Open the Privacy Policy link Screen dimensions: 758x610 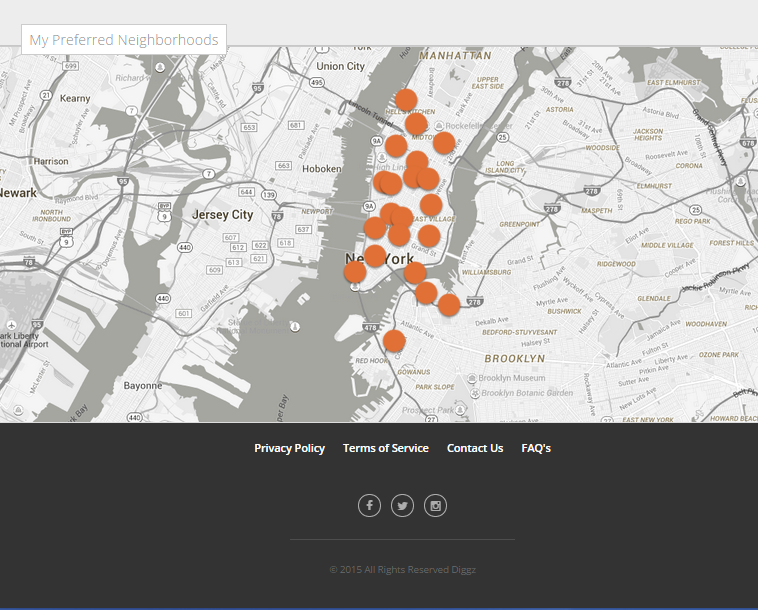point(289,448)
